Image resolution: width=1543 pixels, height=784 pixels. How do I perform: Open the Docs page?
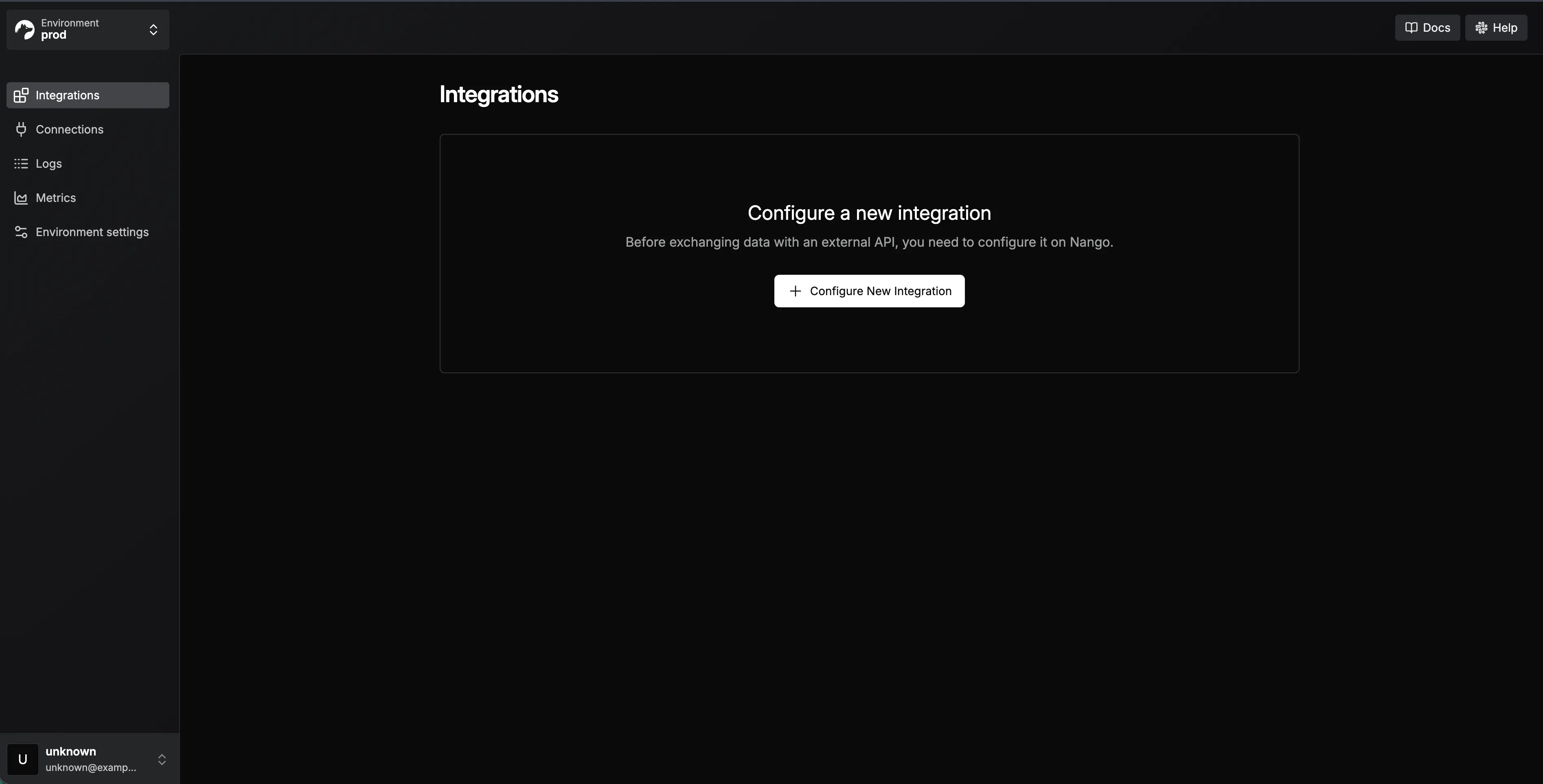click(1427, 28)
